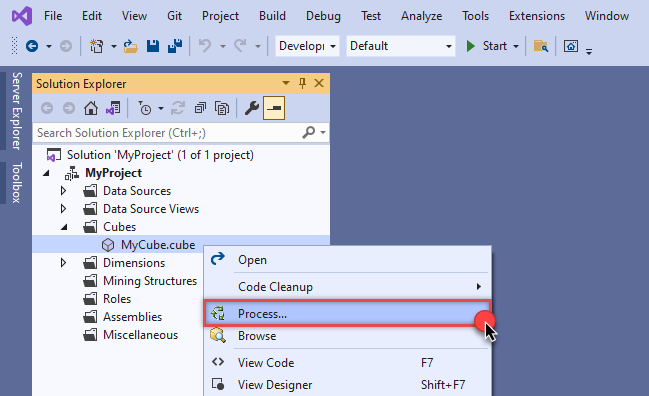The image size is (649, 396).
Task: Click the search magnifier in Solution Explorer
Action: (x=308, y=132)
